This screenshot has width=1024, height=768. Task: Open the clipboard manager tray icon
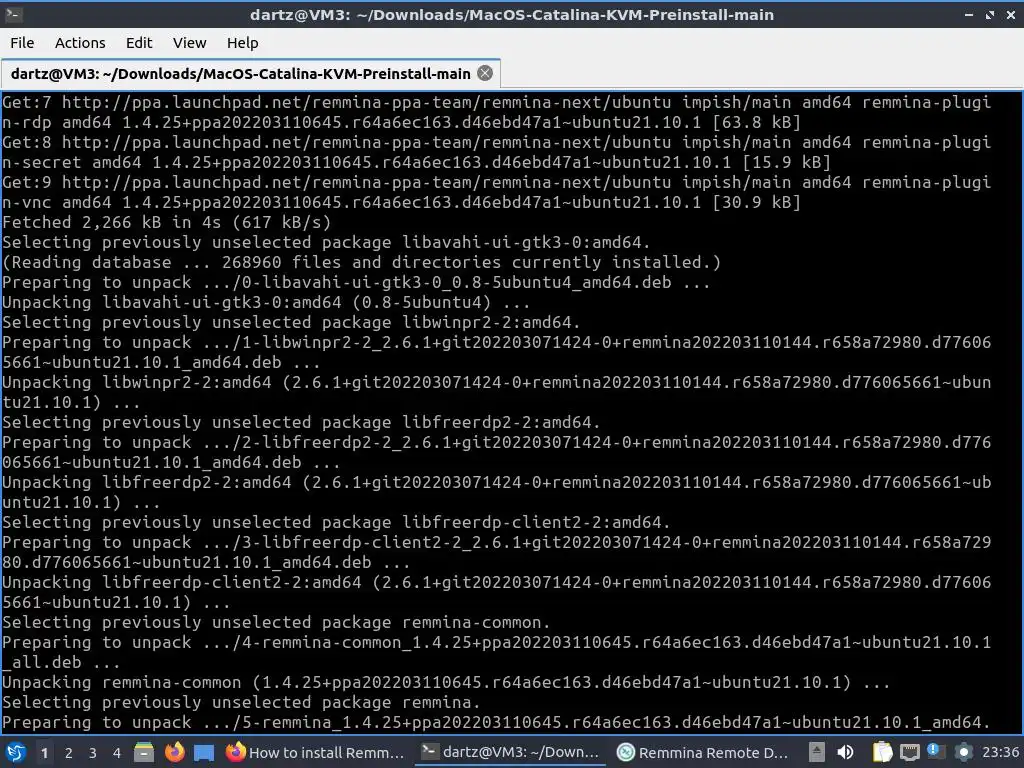tap(882, 752)
